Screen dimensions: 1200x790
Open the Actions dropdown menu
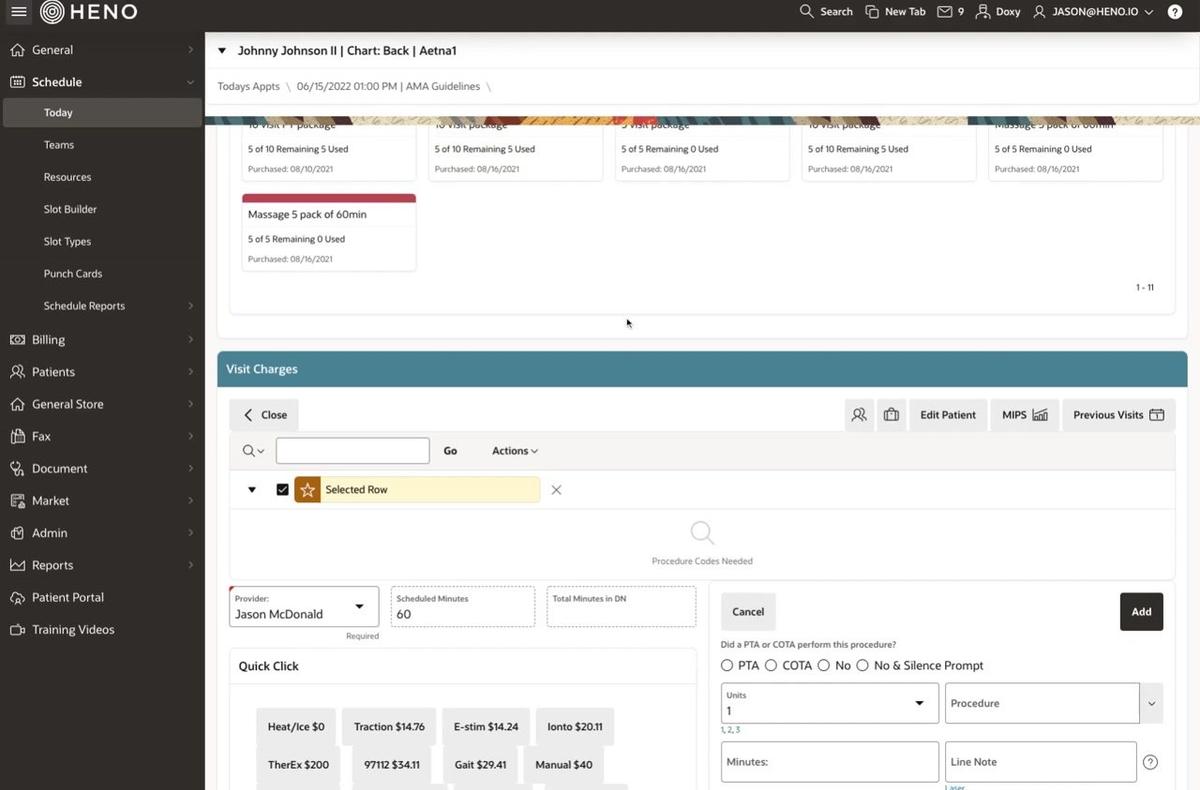[x=515, y=451]
